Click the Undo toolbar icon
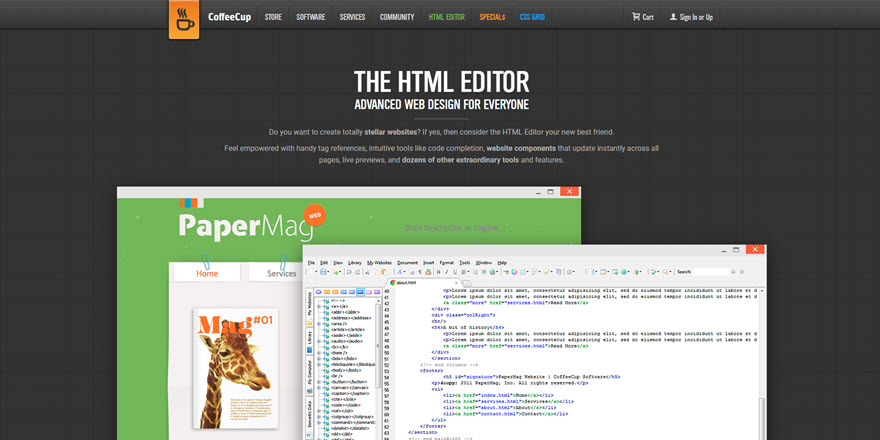 [349, 272]
